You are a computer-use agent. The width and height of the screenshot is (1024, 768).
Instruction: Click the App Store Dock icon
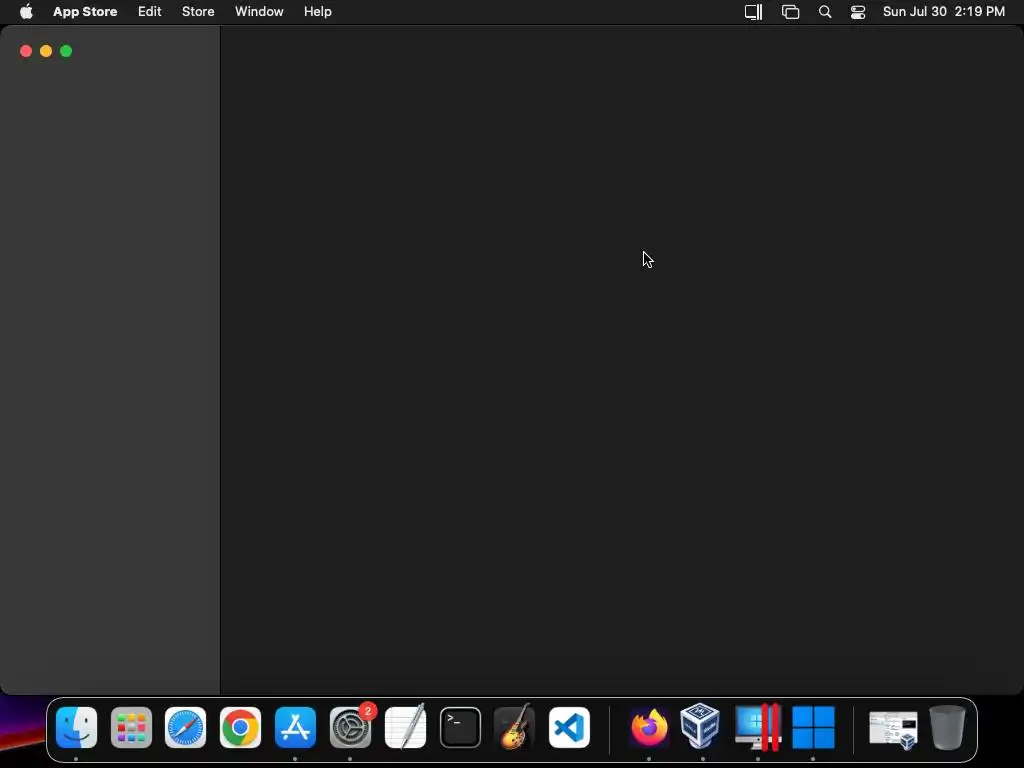click(295, 728)
